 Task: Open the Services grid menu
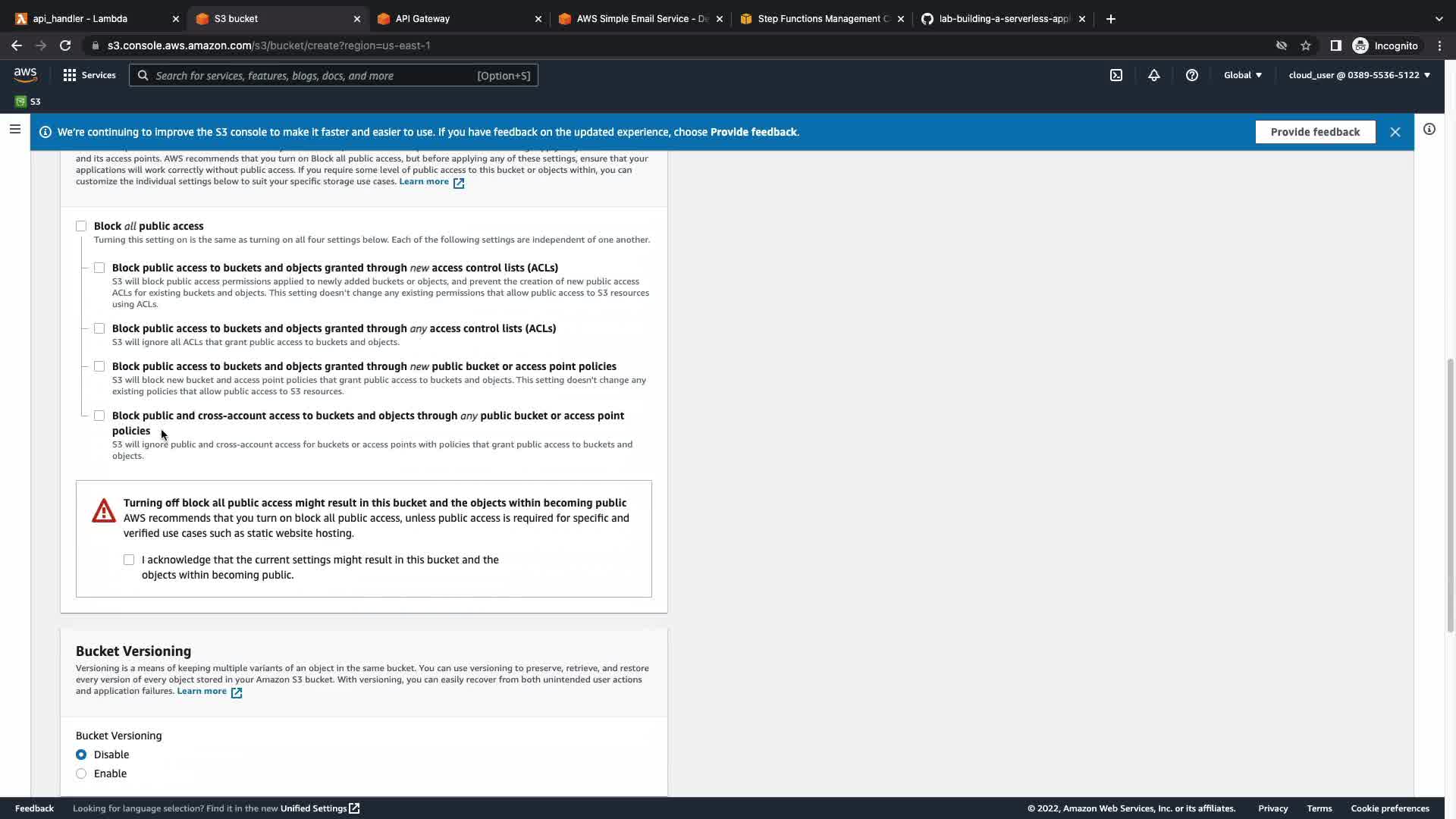pyautogui.click(x=89, y=75)
